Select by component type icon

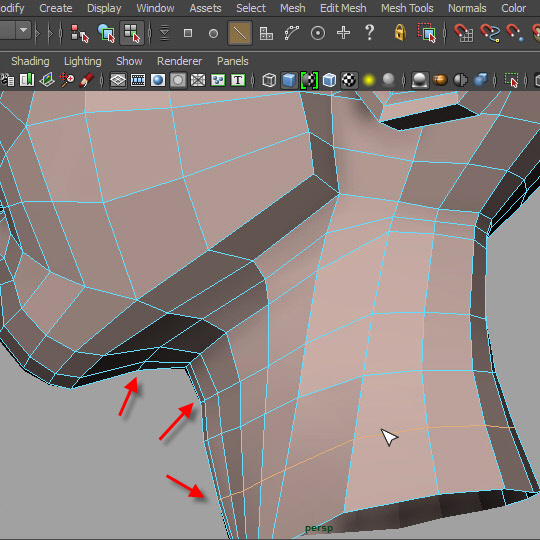132,33
